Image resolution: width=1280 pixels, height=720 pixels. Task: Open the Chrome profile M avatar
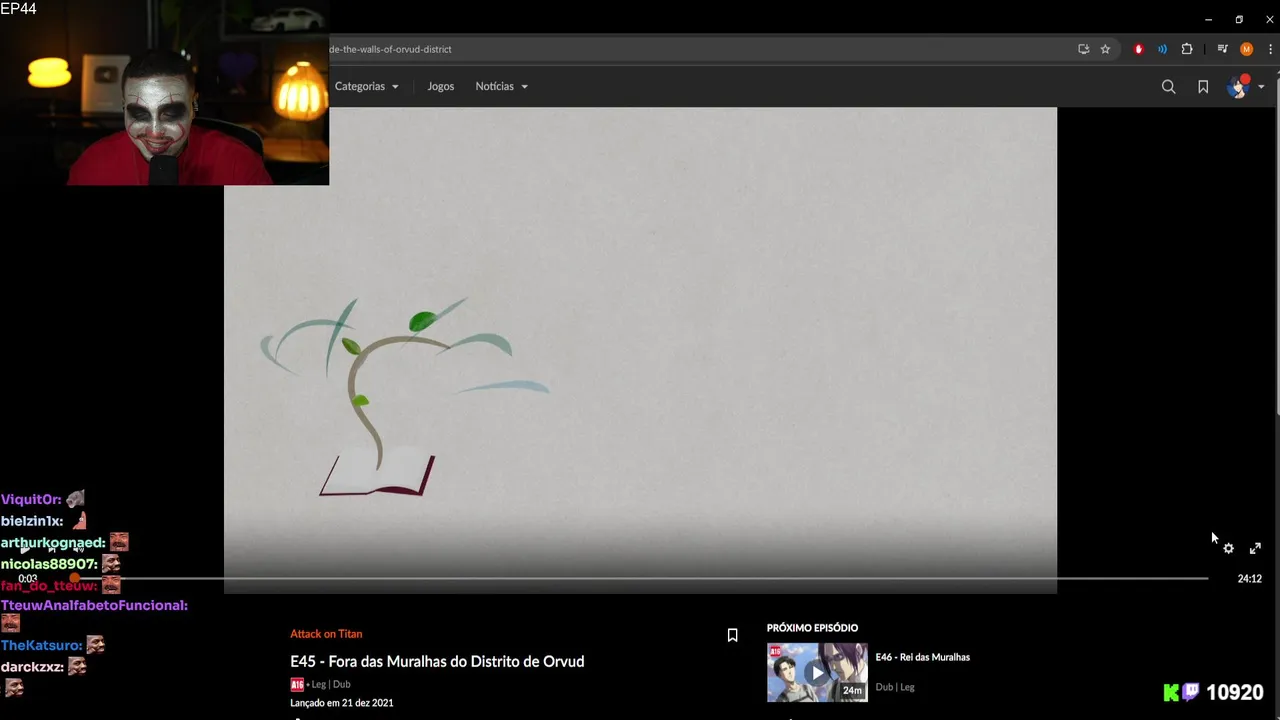point(1246,49)
